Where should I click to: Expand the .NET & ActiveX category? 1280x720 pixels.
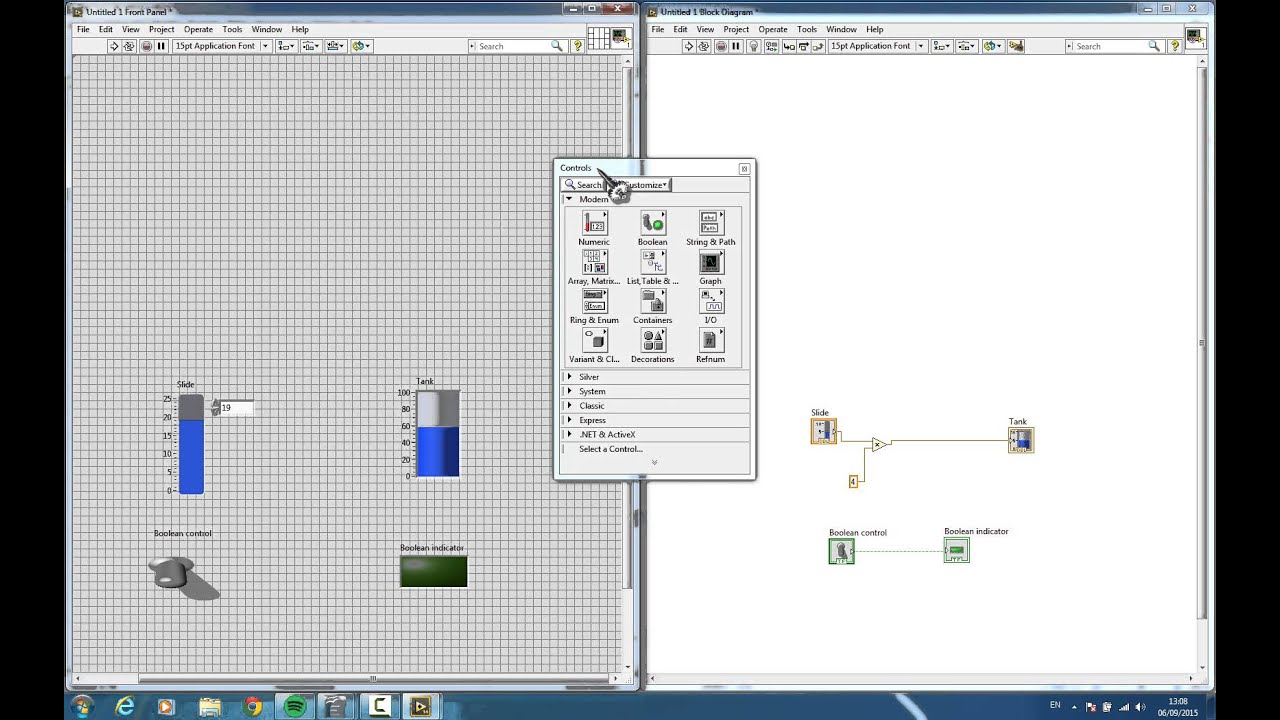pos(569,435)
